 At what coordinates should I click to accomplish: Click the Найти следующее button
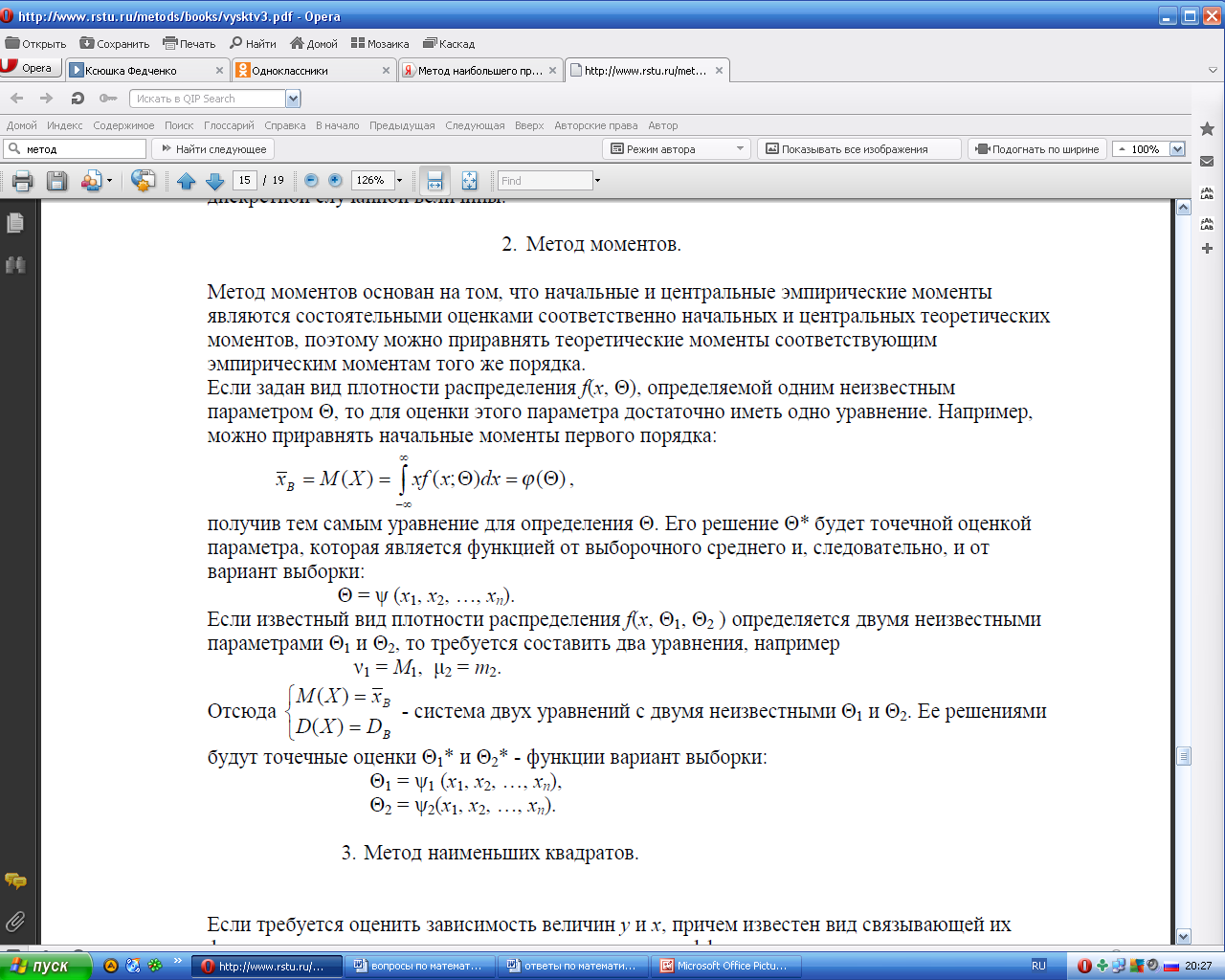(x=213, y=148)
